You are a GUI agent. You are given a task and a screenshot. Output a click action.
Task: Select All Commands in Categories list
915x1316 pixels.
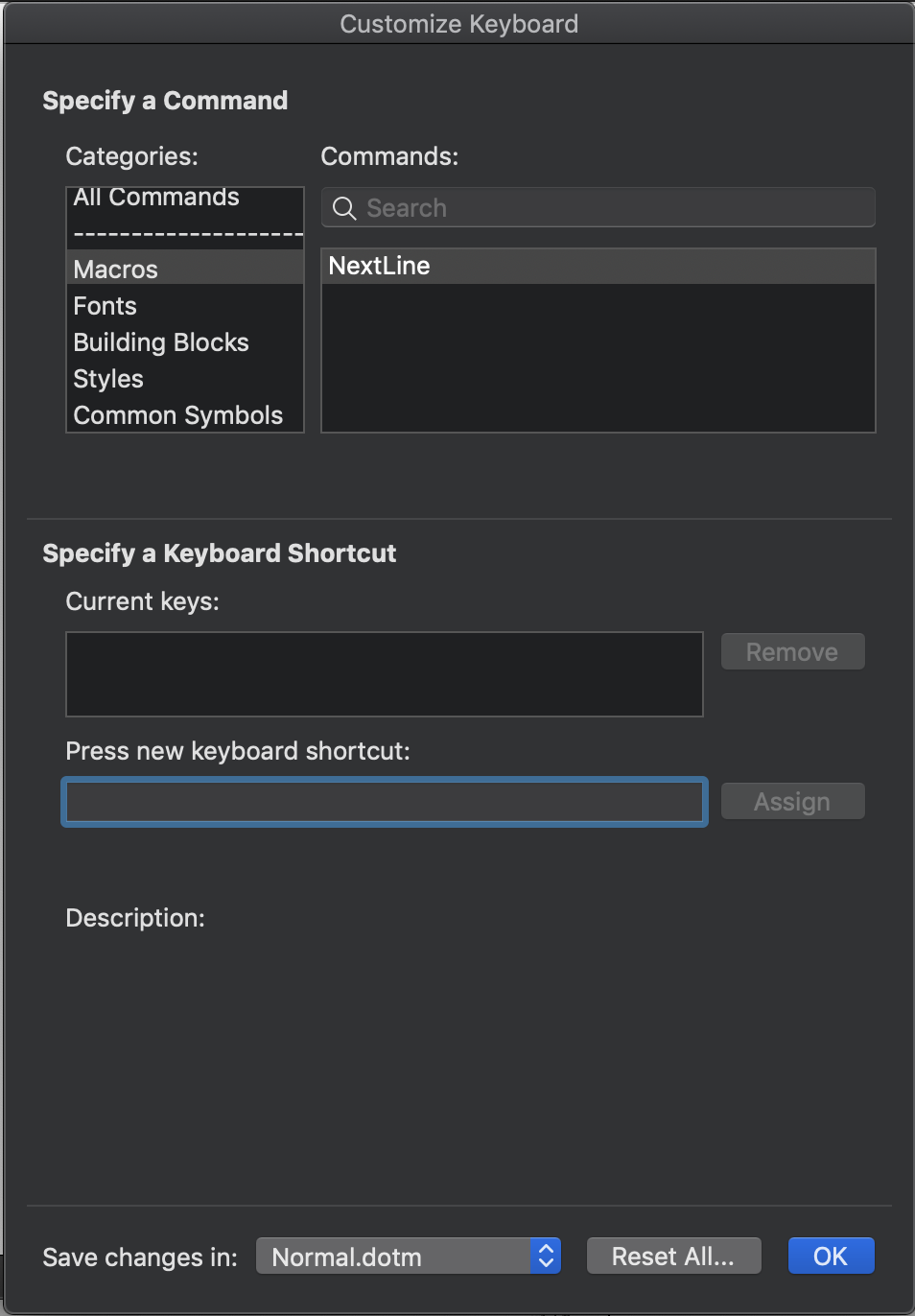(155, 198)
